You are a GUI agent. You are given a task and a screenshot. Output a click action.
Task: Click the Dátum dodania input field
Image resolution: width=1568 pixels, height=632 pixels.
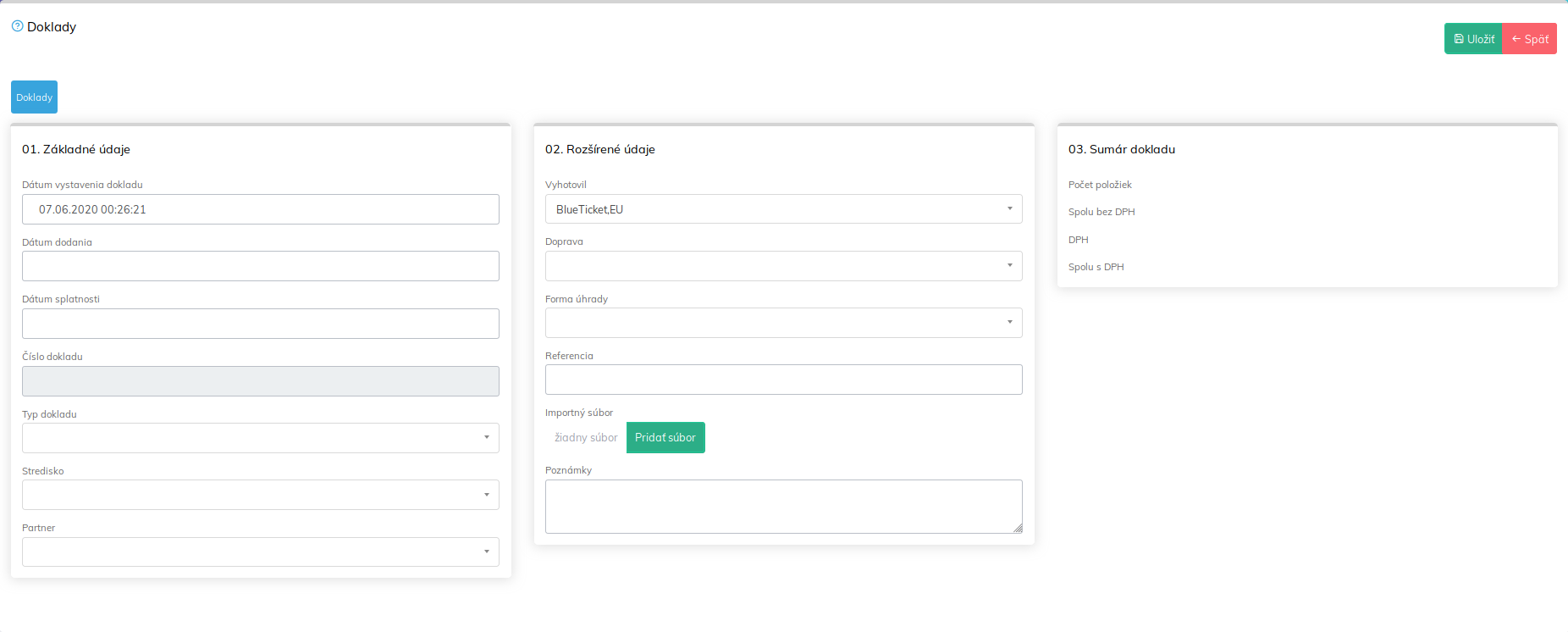click(260, 266)
